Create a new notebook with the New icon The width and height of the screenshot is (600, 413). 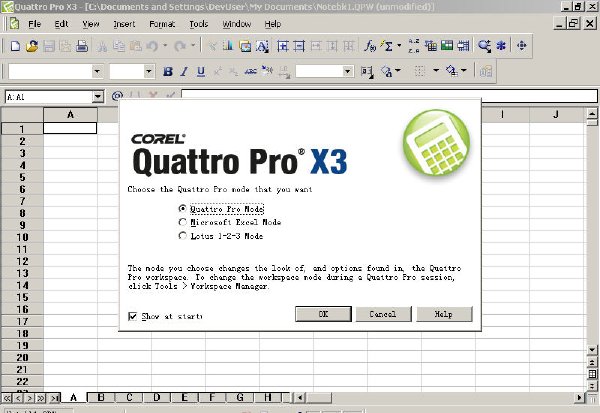click(x=15, y=46)
